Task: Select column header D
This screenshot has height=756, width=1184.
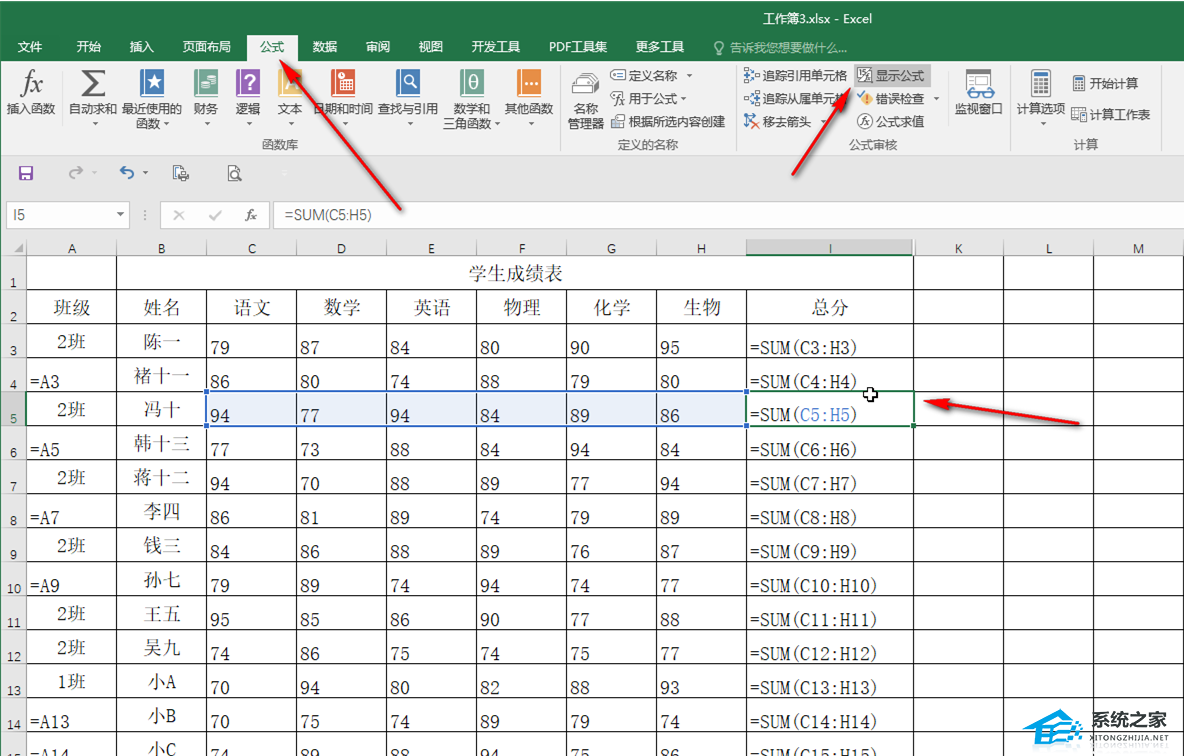Action: click(341, 248)
